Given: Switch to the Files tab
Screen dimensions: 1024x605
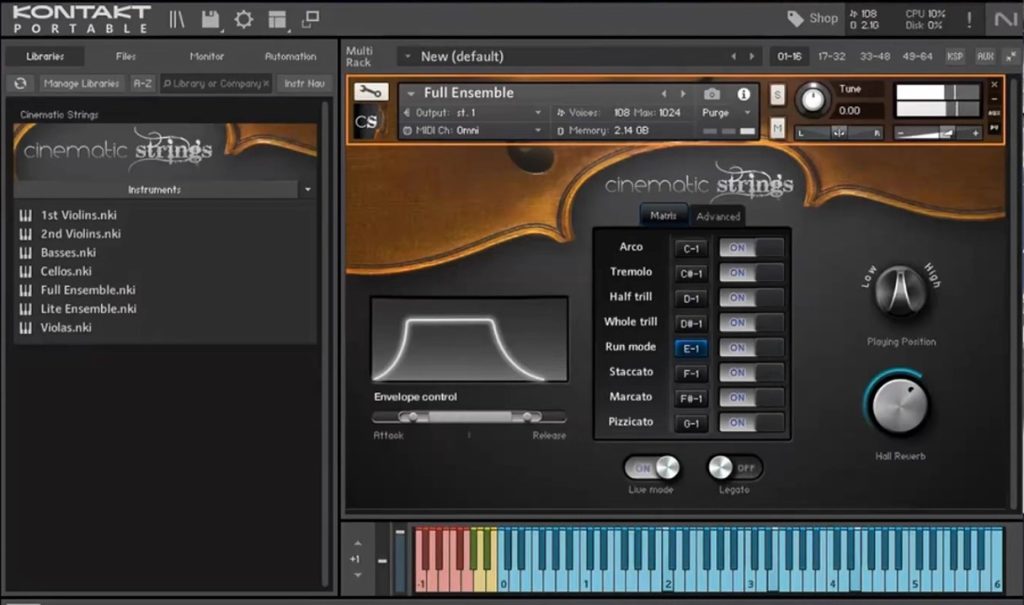Looking at the screenshot, I should coord(126,57).
